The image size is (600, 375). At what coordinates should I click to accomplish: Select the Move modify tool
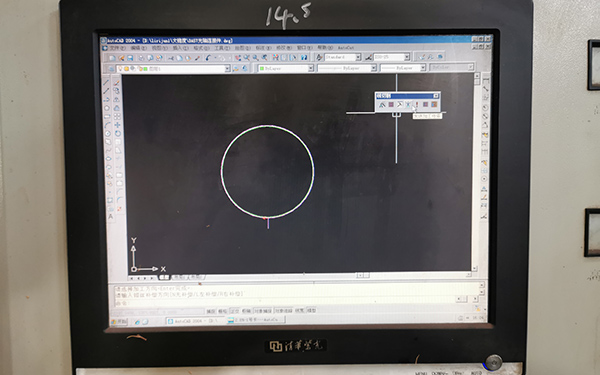117,125
